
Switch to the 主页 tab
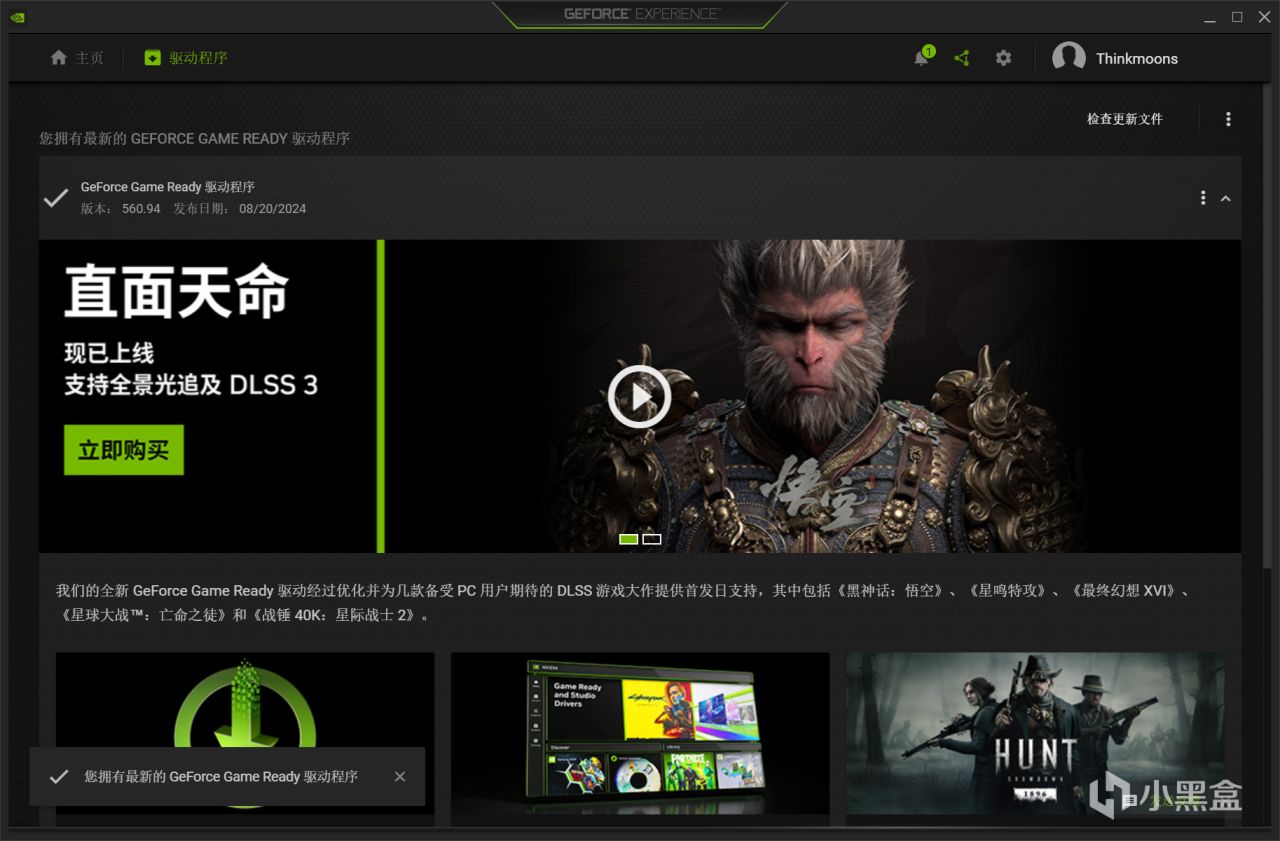[77, 58]
